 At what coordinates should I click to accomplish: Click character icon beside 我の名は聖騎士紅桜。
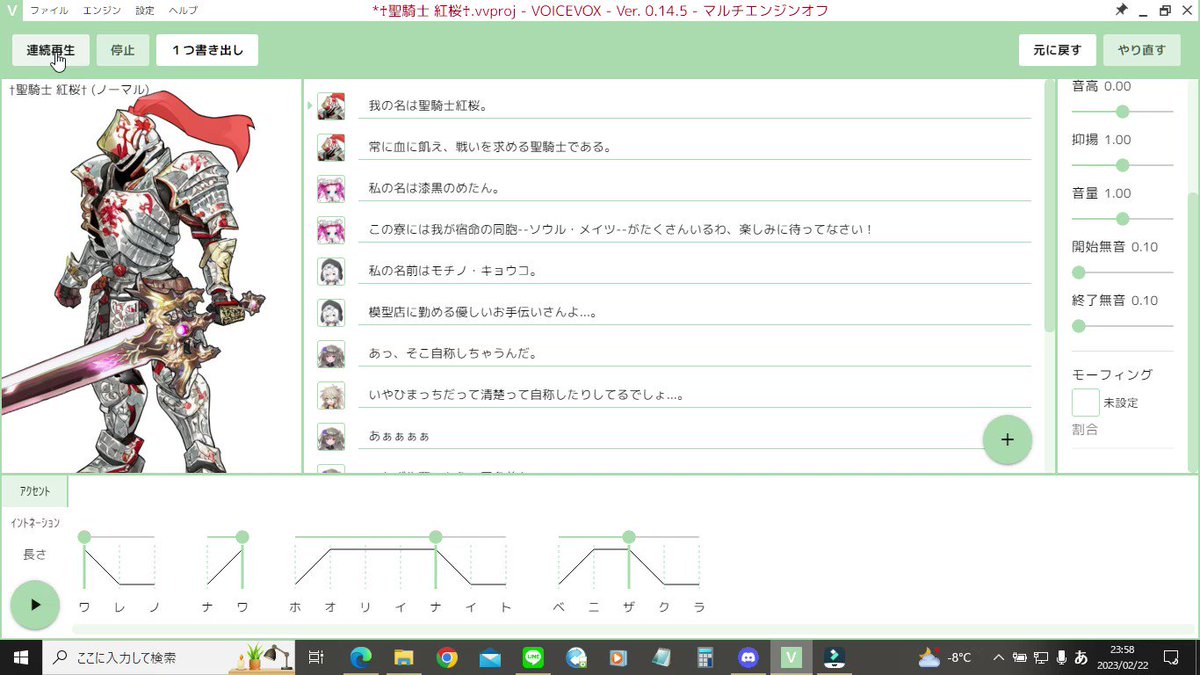pos(331,105)
